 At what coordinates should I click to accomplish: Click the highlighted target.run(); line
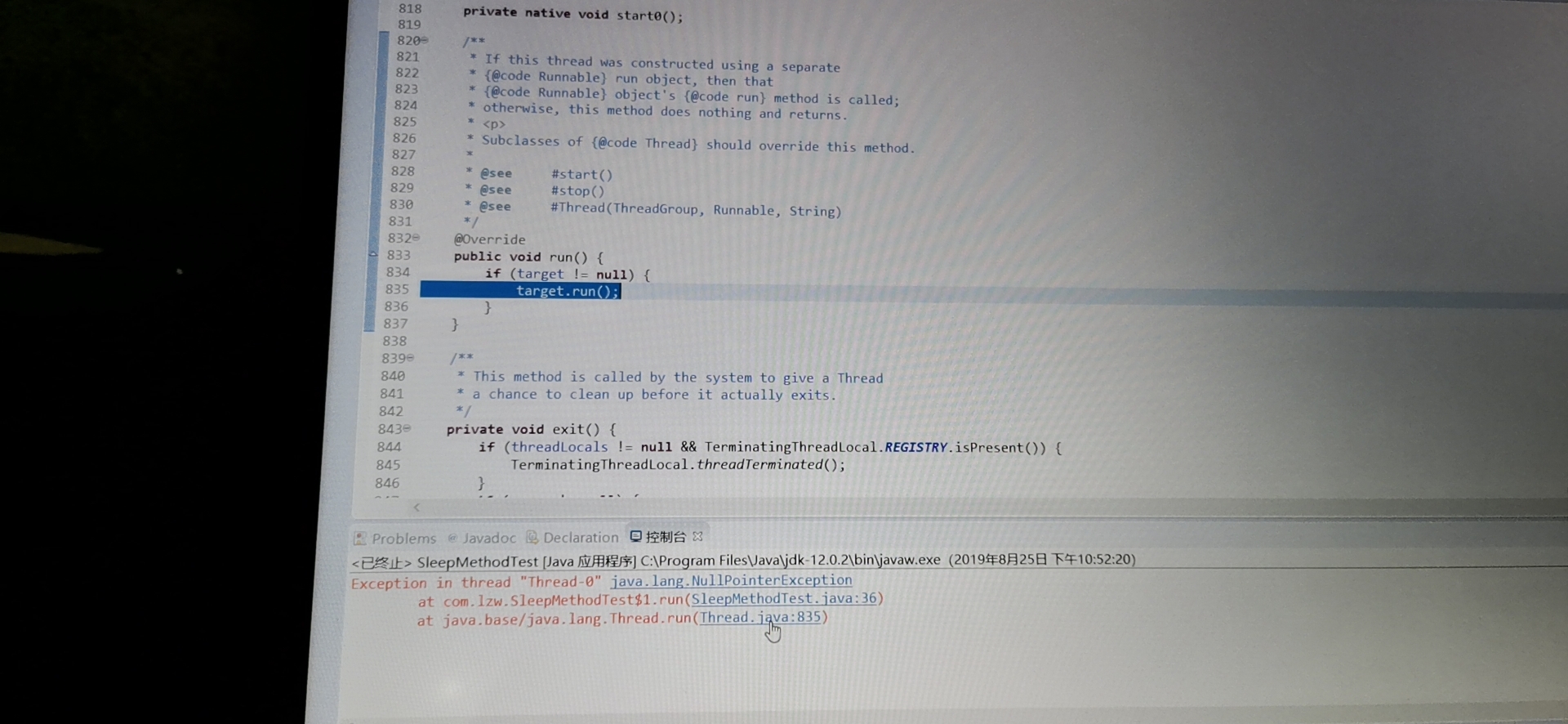pyautogui.click(x=568, y=291)
